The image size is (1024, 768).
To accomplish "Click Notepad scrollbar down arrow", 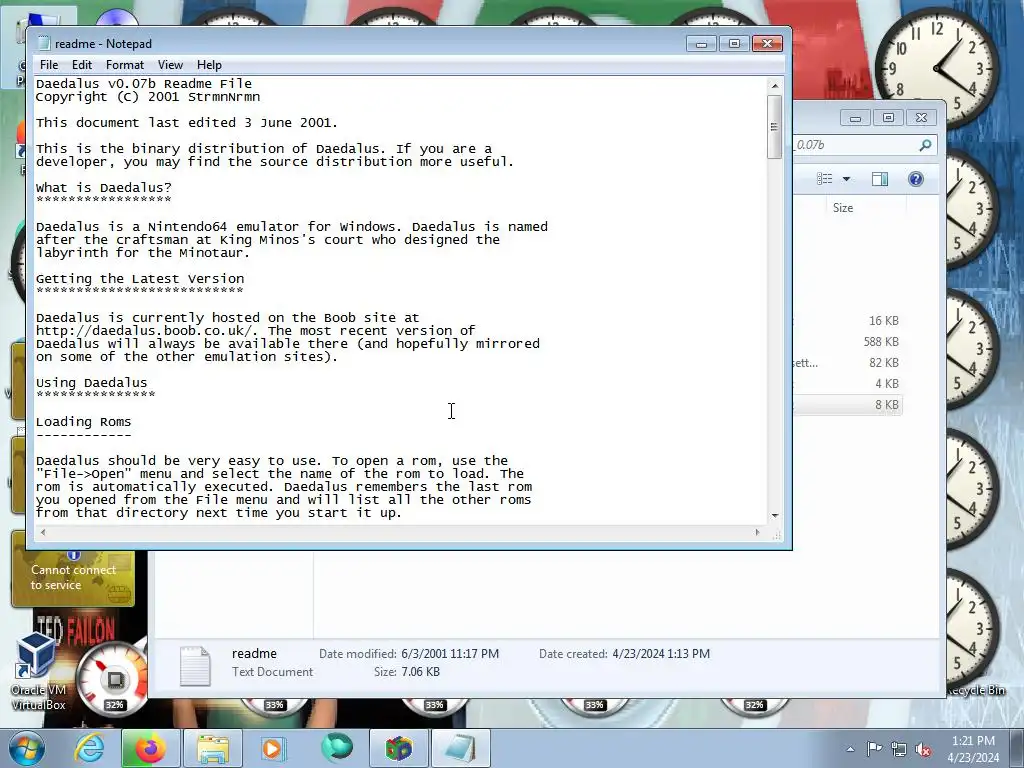I will [x=775, y=515].
